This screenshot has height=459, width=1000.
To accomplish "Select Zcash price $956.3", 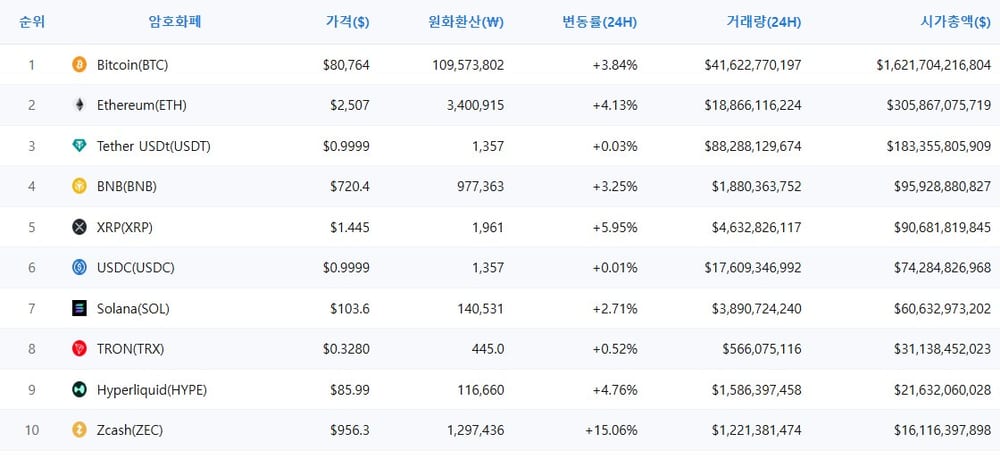I will [349, 430].
